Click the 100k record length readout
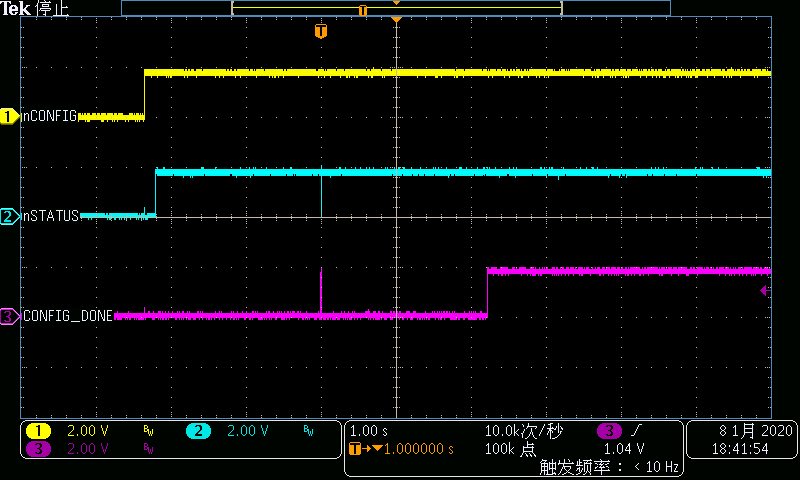The height and width of the screenshot is (480, 800). pyautogui.click(x=510, y=449)
